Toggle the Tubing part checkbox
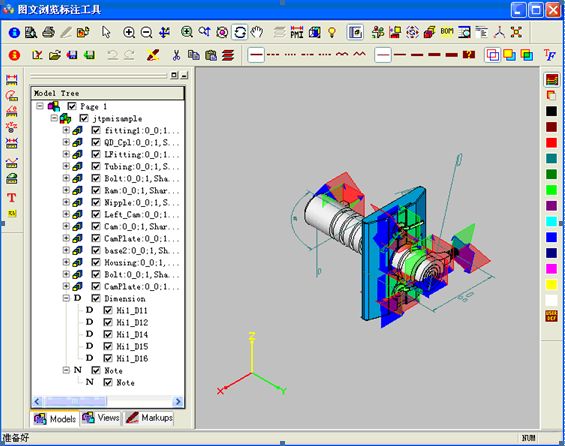This screenshot has height=446, width=565. 96,166
